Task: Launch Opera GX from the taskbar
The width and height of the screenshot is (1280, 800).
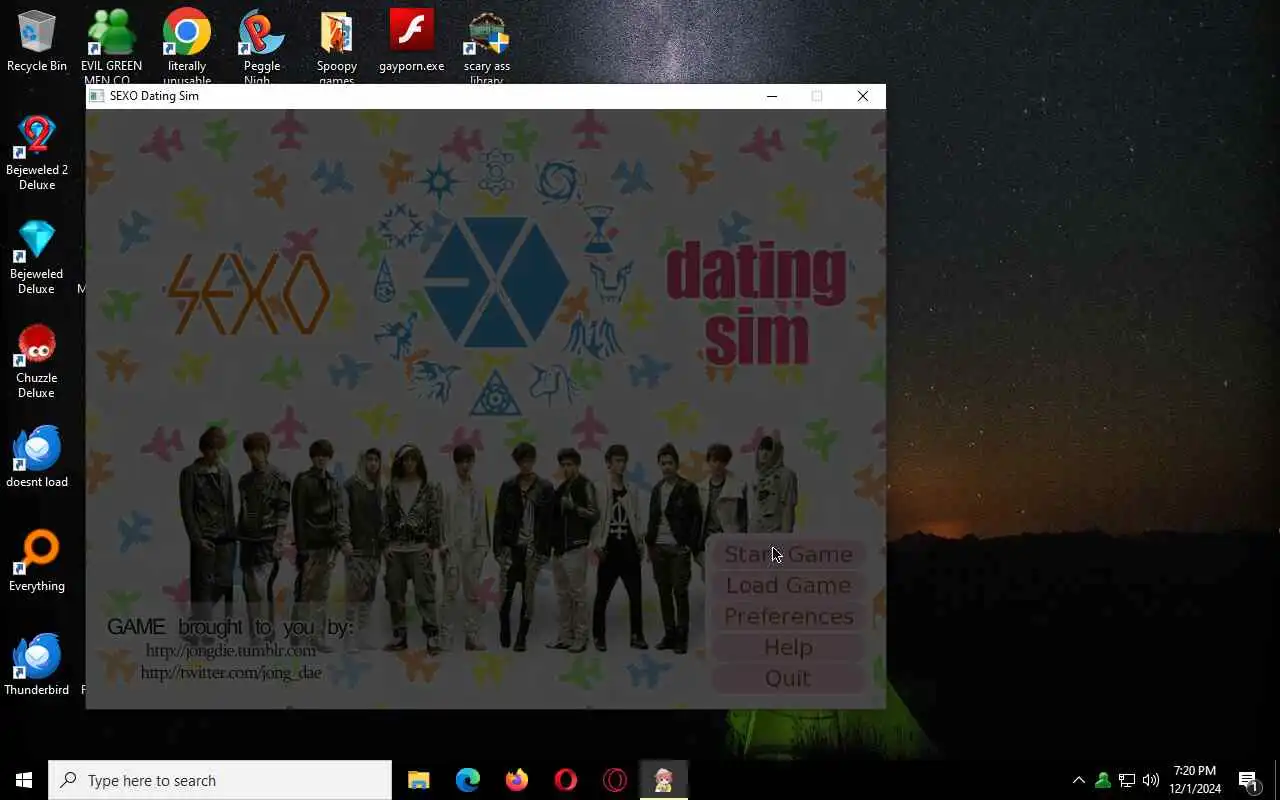Action: coord(614,780)
